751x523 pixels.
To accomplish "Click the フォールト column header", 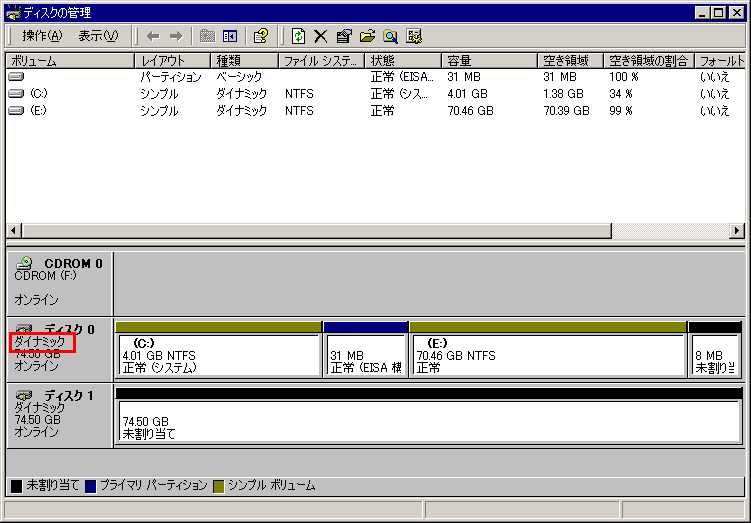I will click(720, 61).
